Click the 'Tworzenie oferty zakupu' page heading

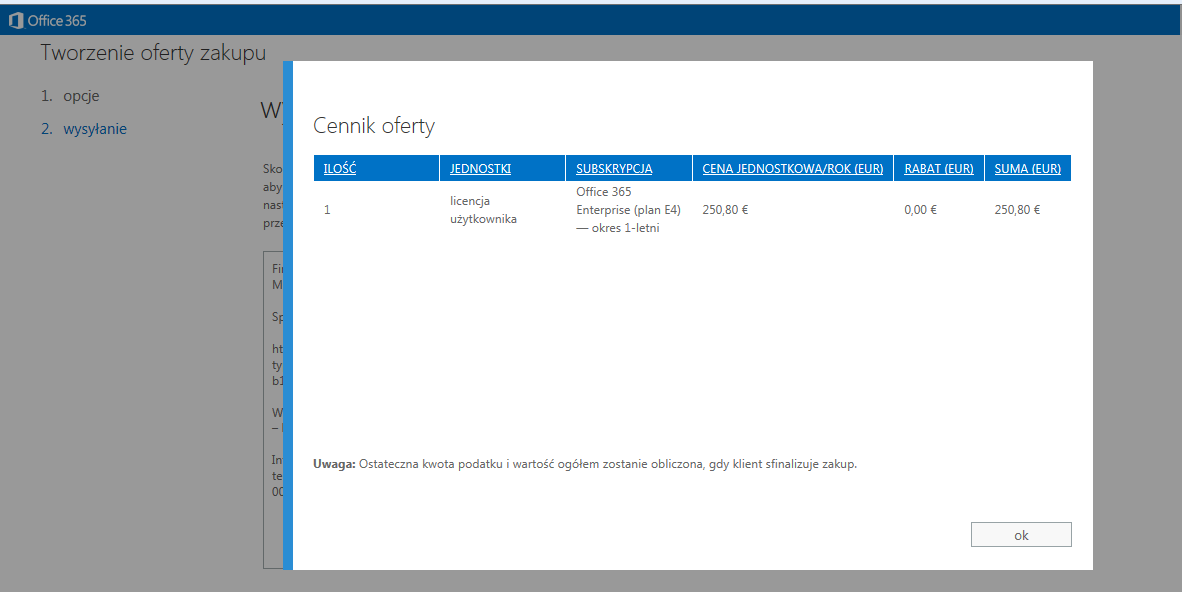pos(153,53)
